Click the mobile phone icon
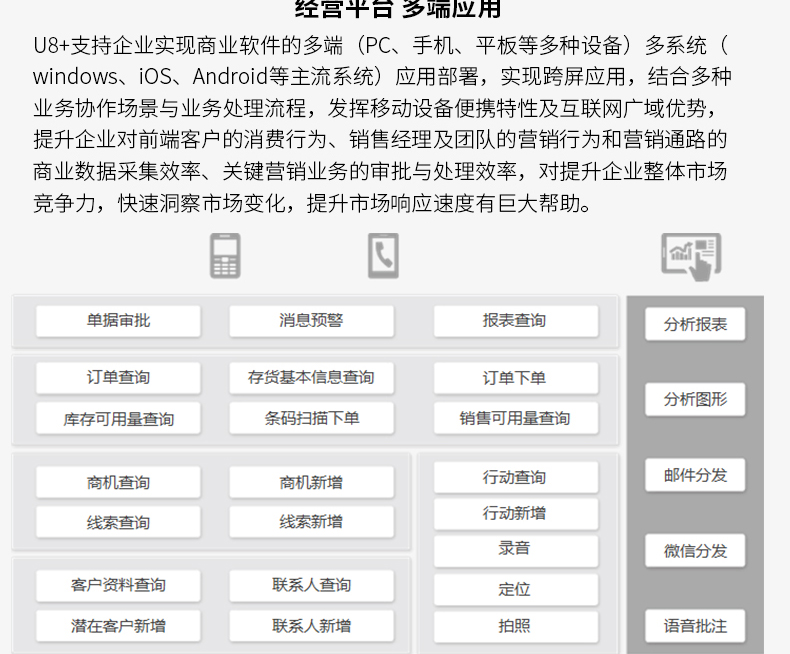The image size is (790, 654). 225,255
